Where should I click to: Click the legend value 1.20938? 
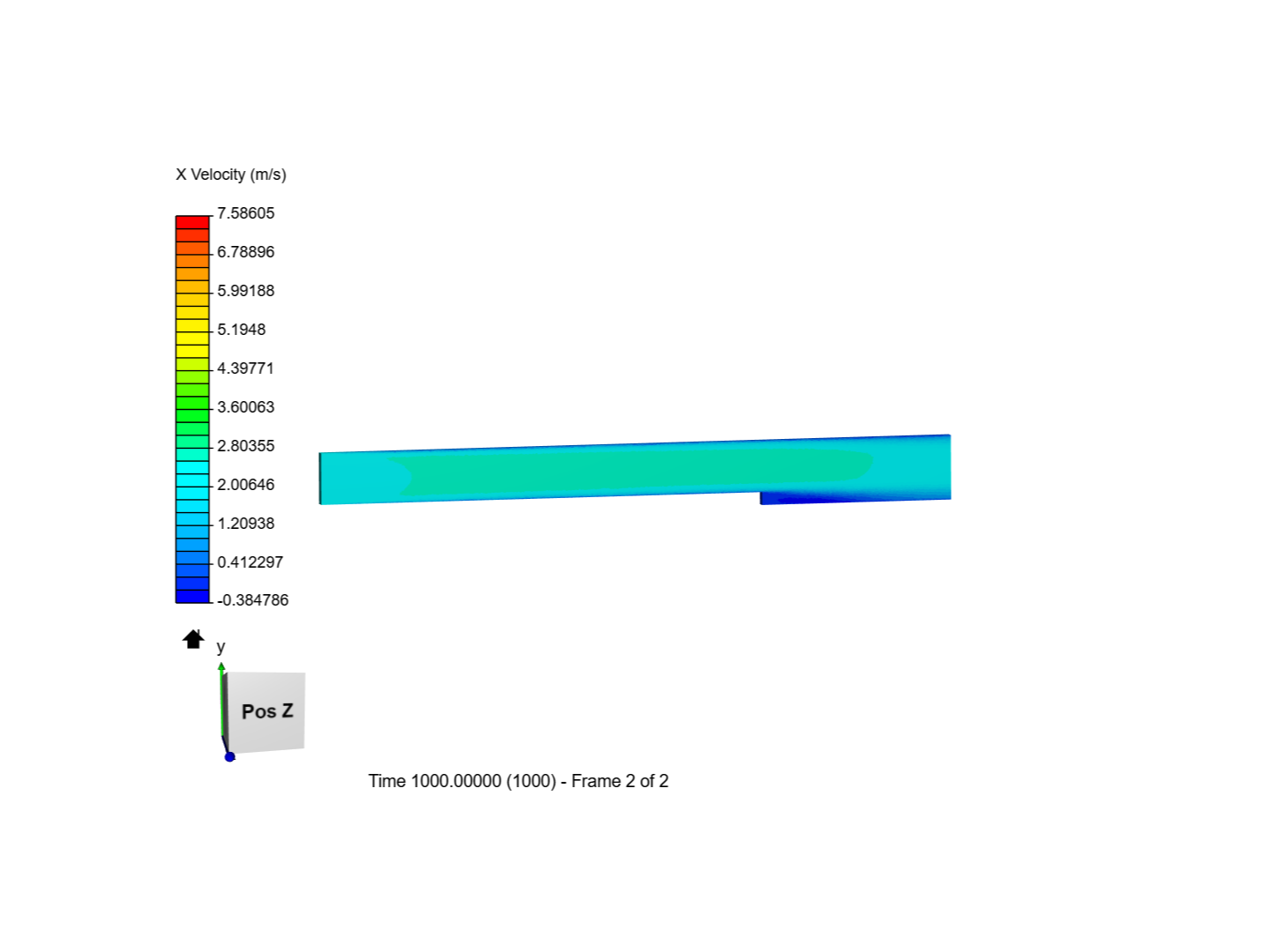(246, 524)
